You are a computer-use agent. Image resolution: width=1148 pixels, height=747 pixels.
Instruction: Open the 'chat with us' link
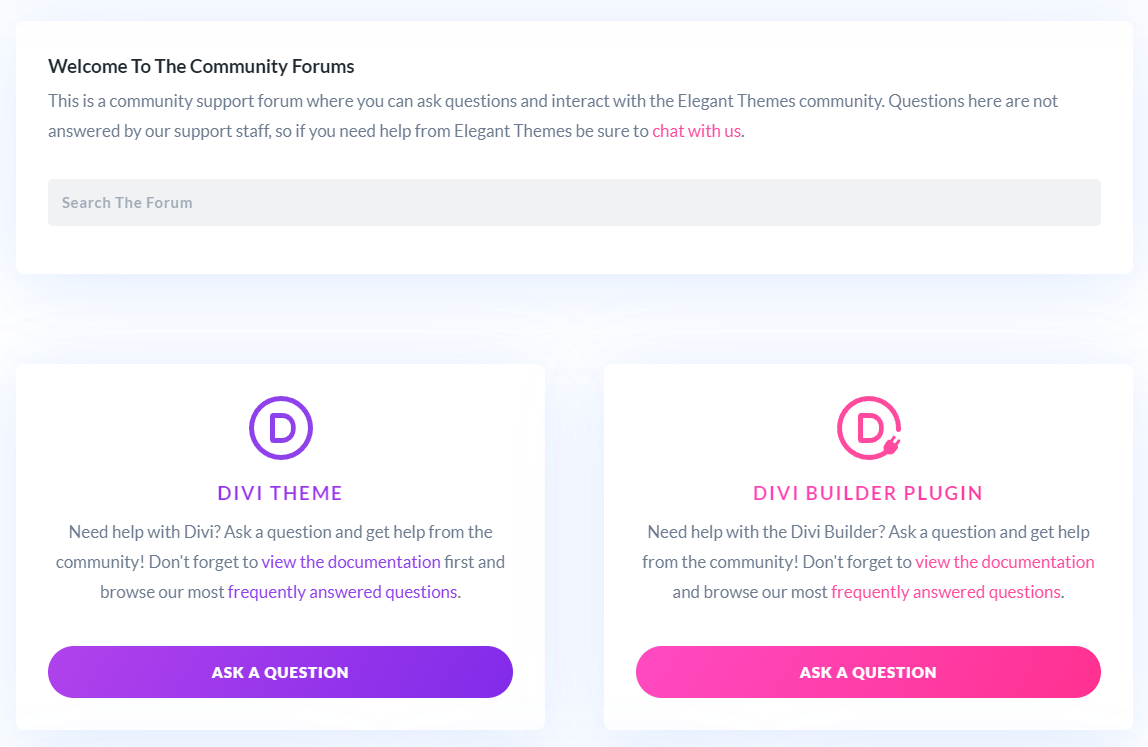(x=696, y=131)
